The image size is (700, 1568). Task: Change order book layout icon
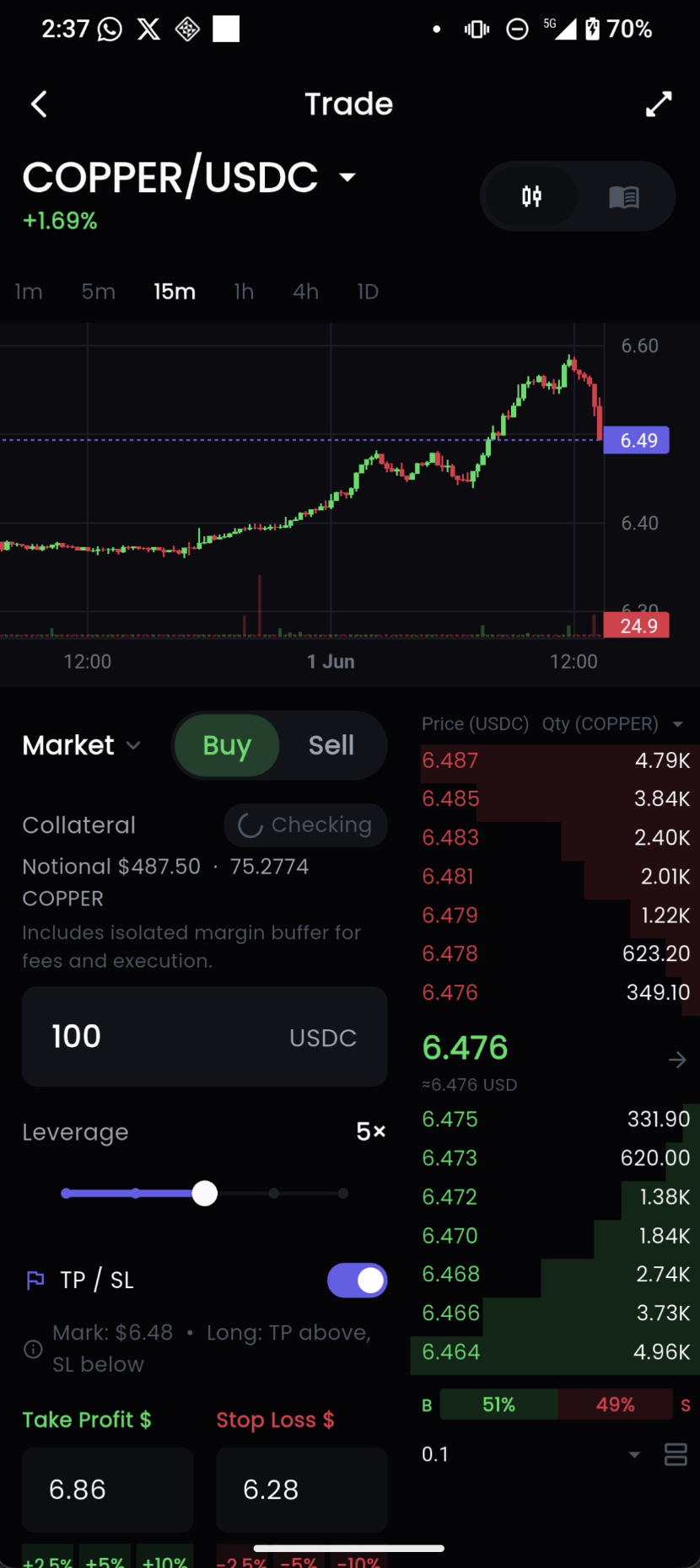click(x=676, y=1454)
